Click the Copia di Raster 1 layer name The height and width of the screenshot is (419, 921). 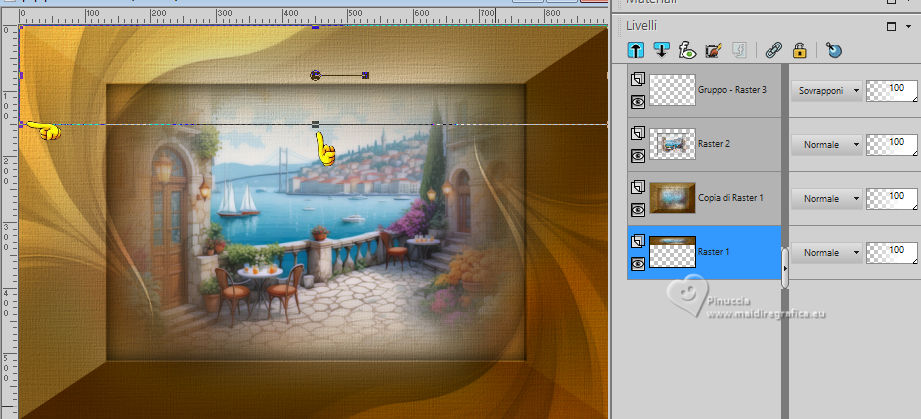pyautogui.click(x=731, y=198)
